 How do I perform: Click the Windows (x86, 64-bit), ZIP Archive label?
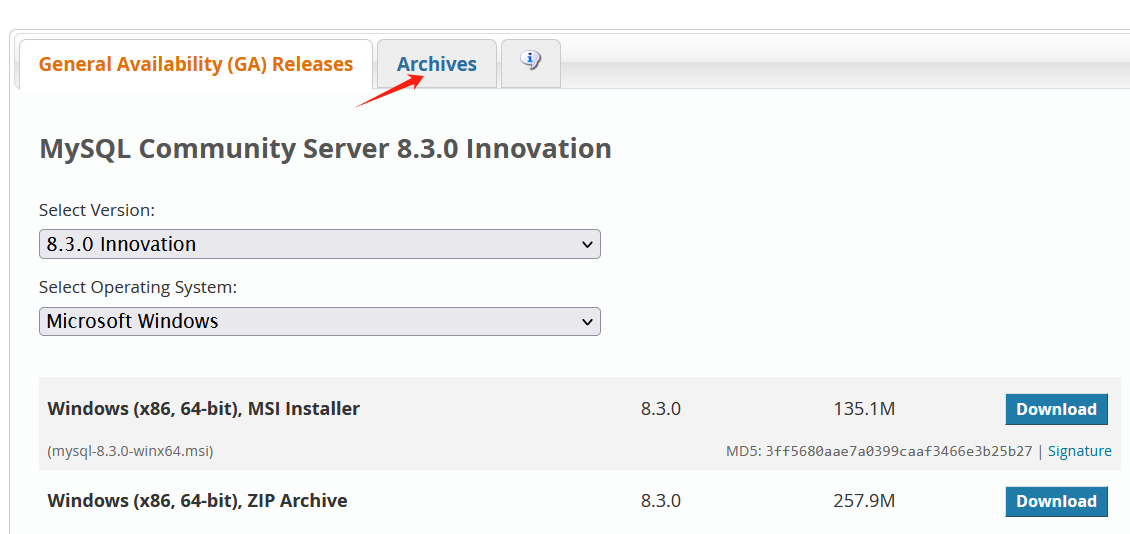click(x=197, y=500)
